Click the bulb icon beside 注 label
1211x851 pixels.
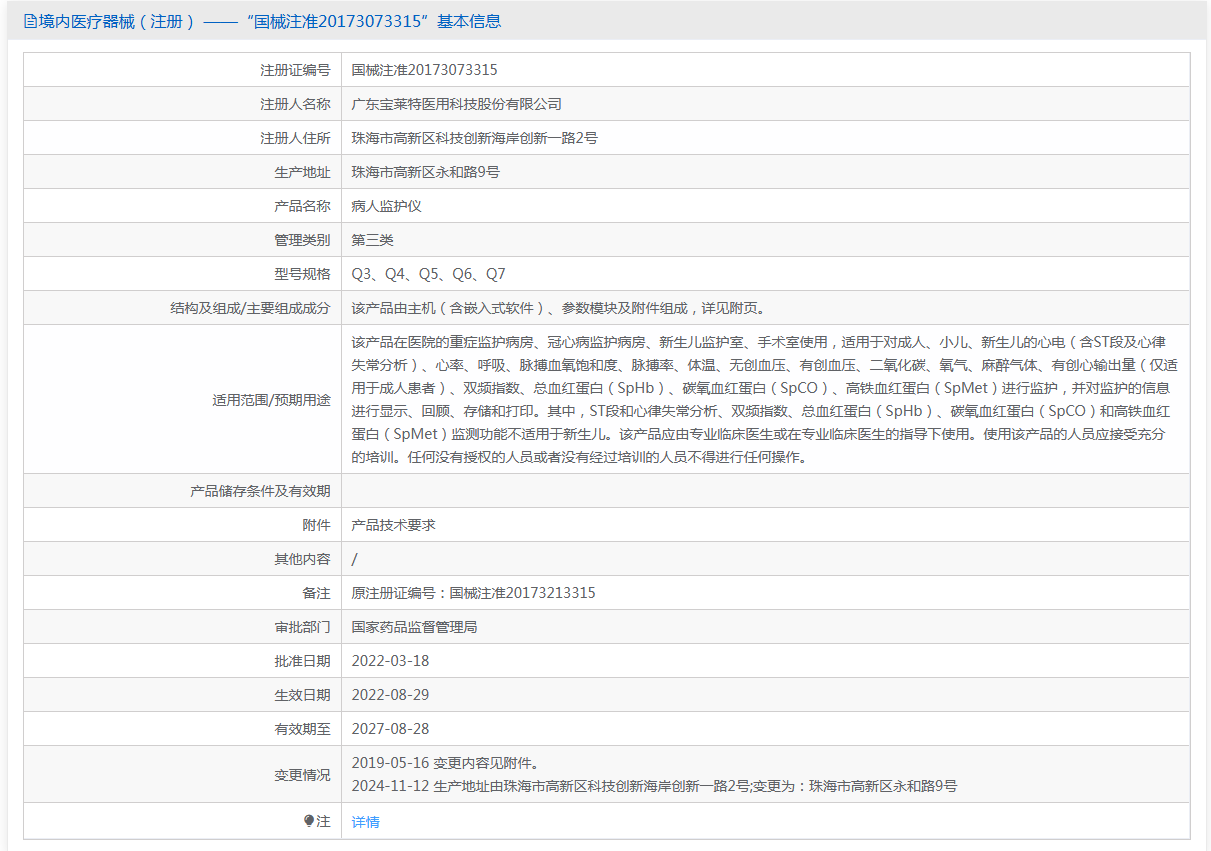(x=309, y=821)
